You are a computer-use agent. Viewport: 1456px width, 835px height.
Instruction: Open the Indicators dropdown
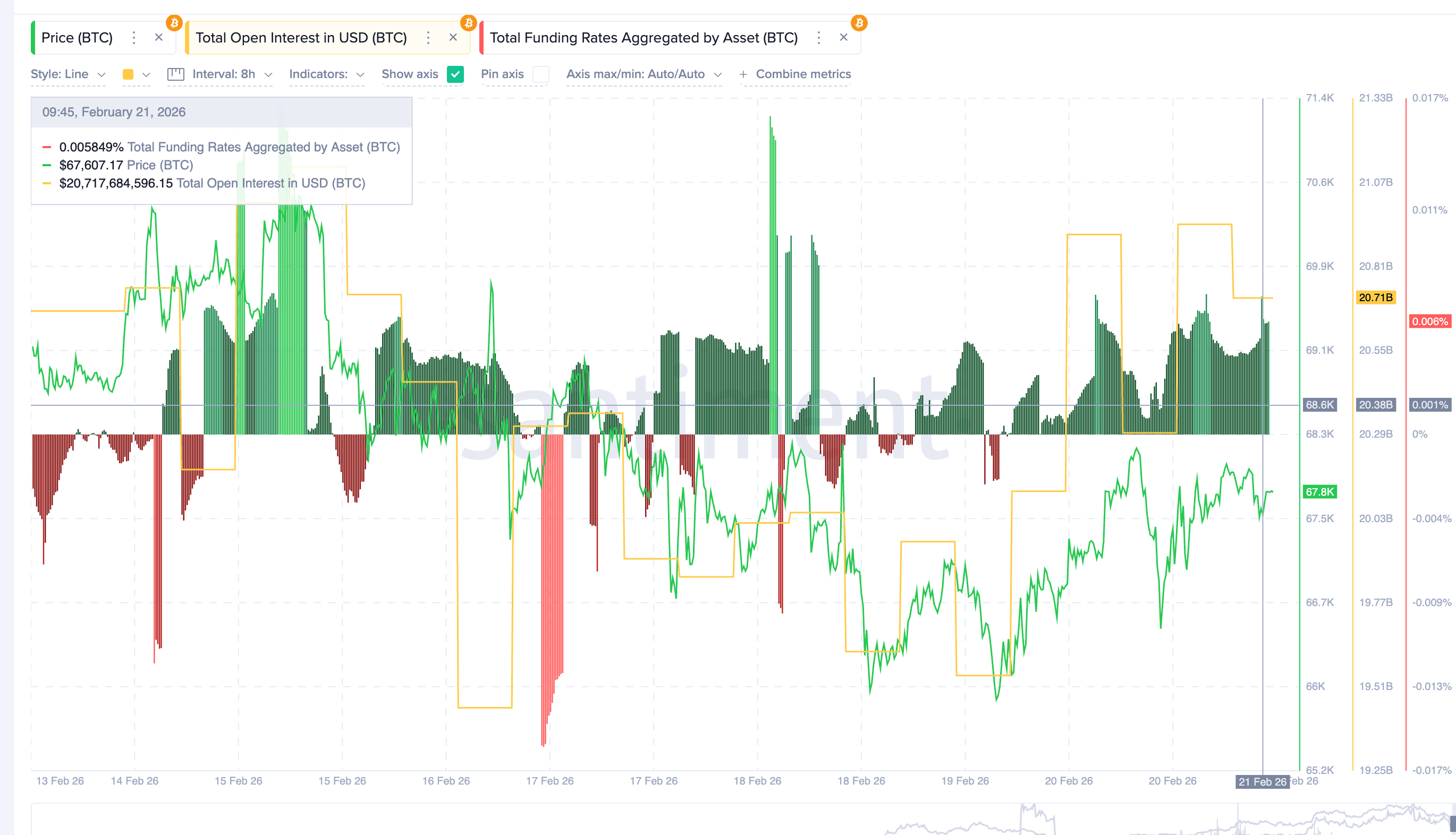tap(325, 74)
